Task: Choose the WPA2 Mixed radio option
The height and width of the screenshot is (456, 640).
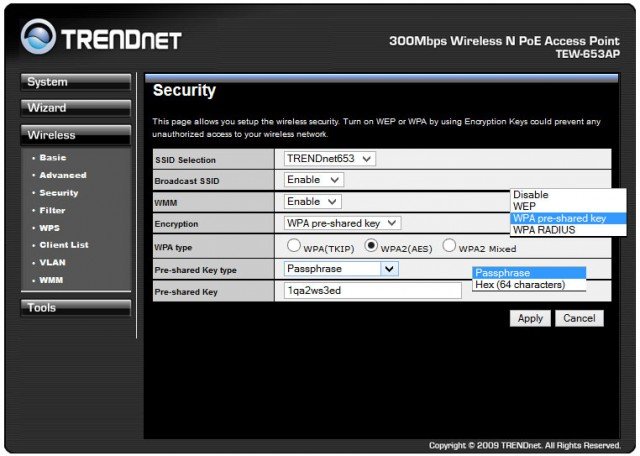Action: pos(450,245)
